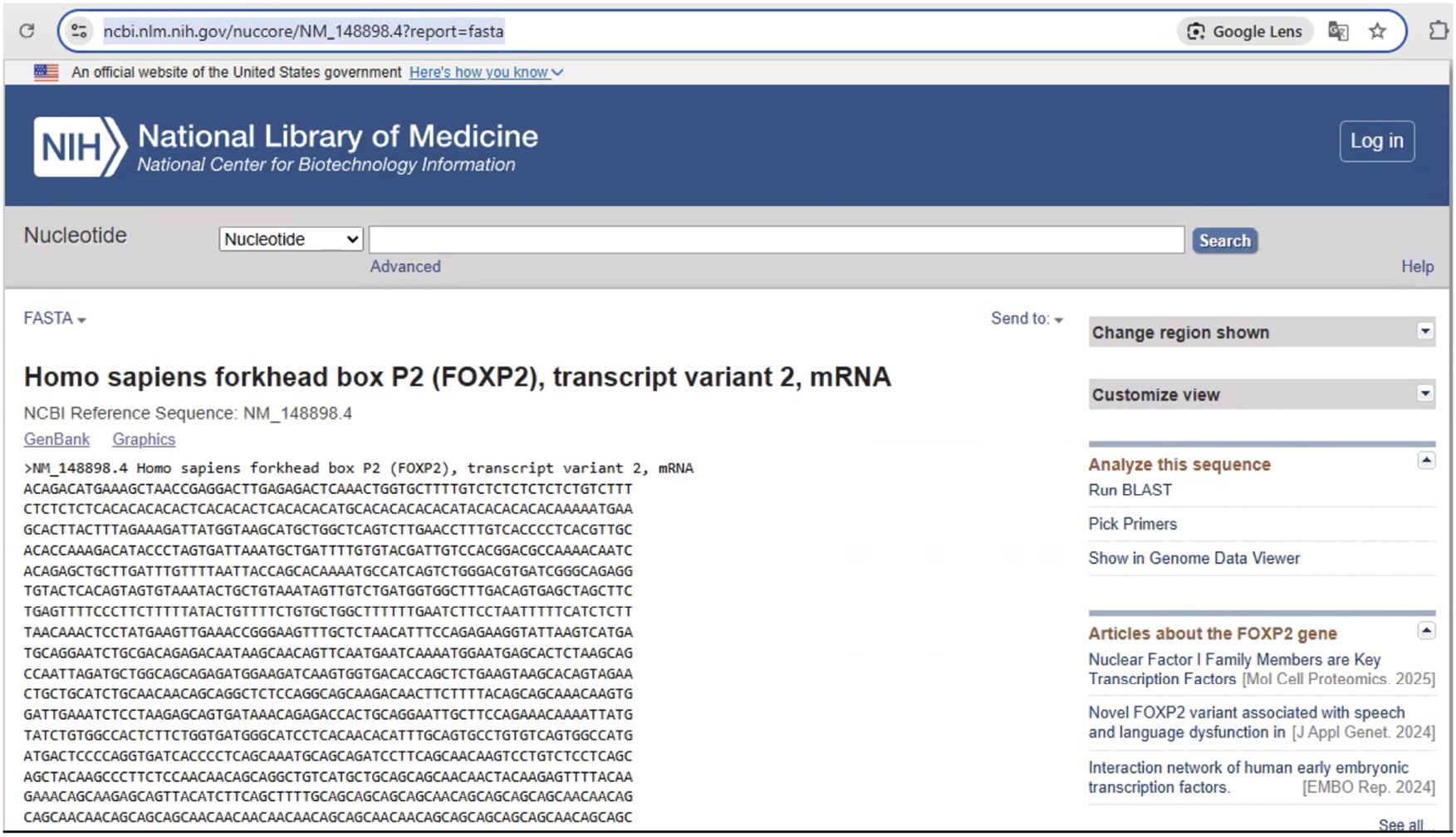Collapse the Analyze this sequence section

(x=1425, y=461)
